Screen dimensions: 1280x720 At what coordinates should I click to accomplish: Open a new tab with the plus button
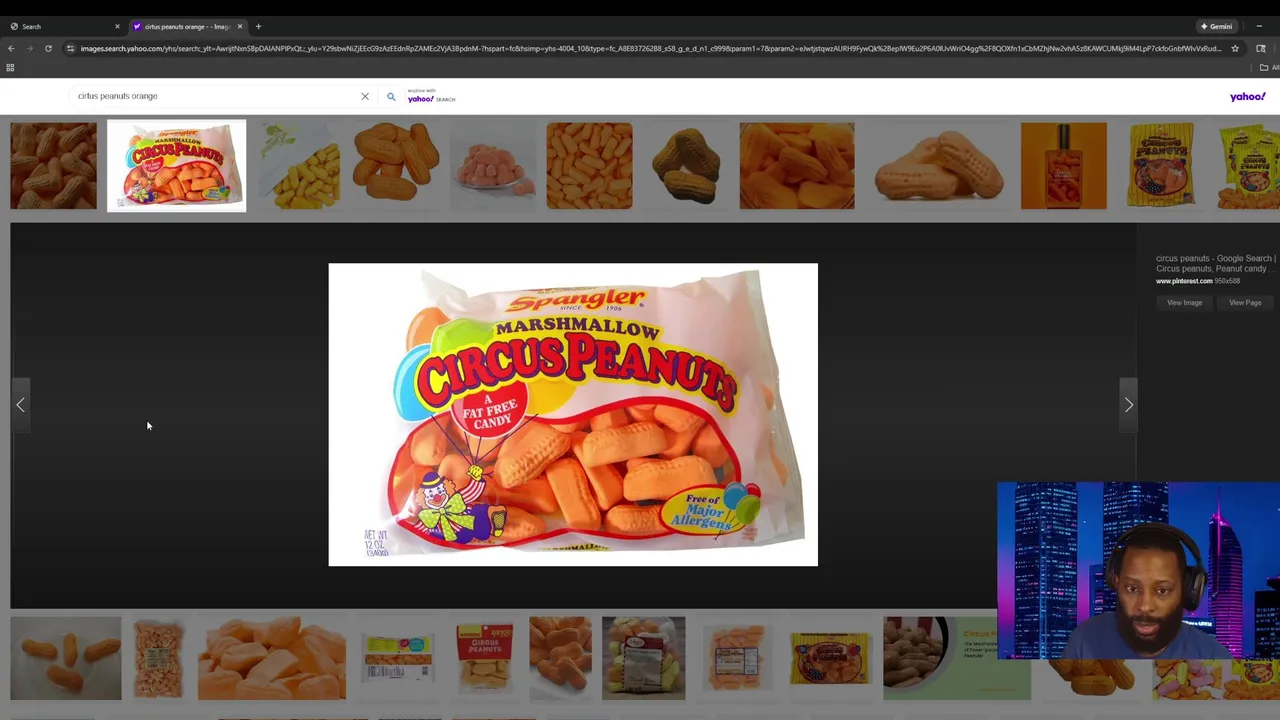tap(258, 26)
